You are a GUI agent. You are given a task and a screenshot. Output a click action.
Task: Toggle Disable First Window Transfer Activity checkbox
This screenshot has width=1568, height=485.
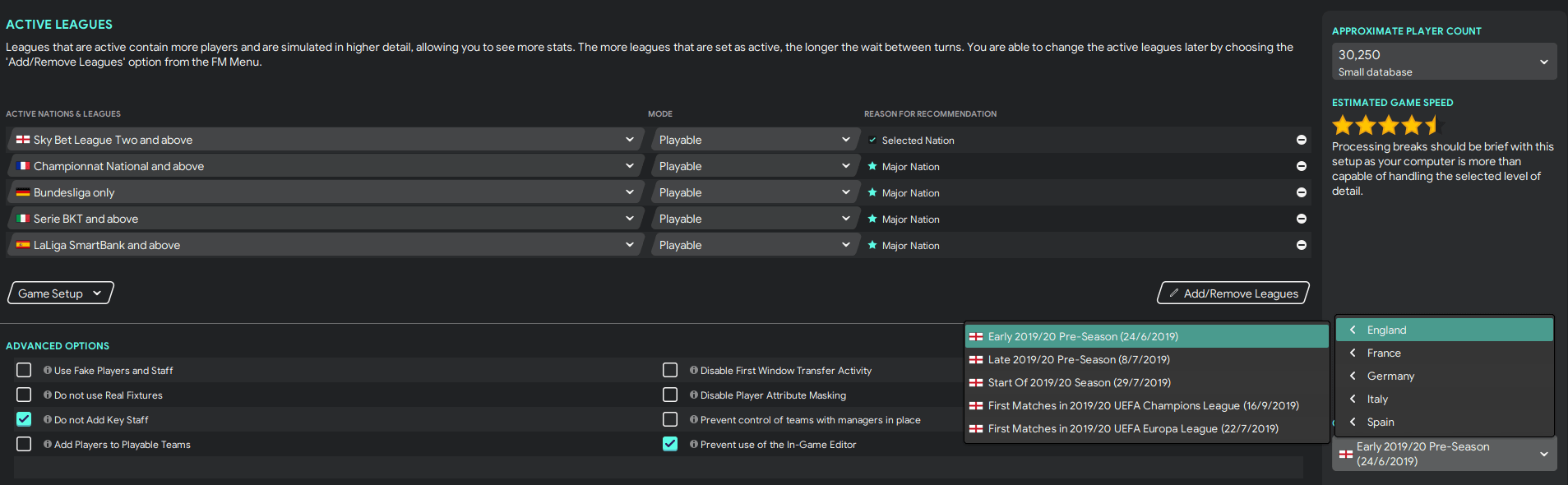[x=670, y=370]
